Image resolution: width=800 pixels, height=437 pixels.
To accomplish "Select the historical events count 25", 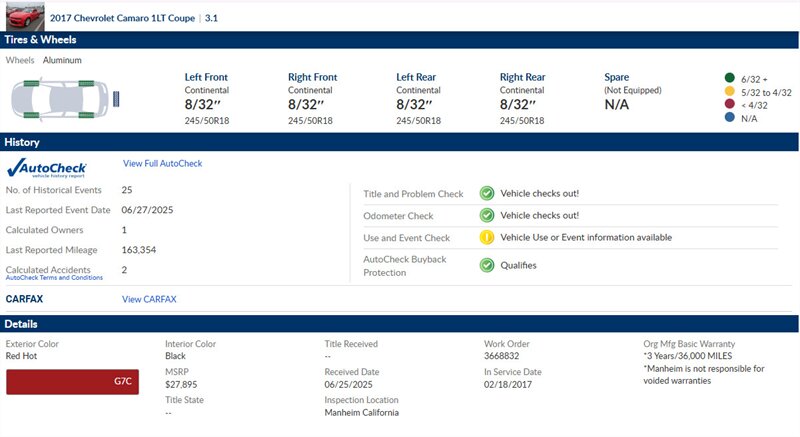I will coord(127,190).
